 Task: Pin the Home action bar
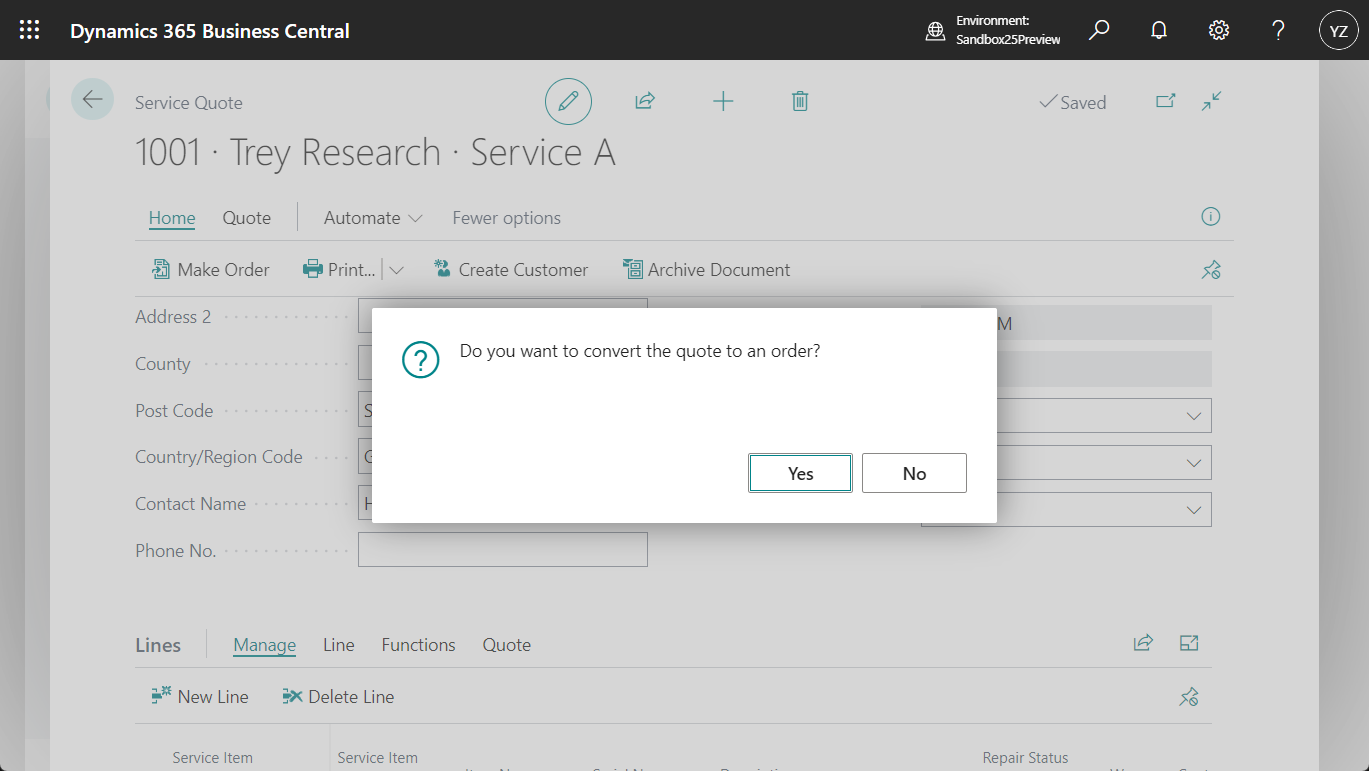click(x=1211, y=269)
